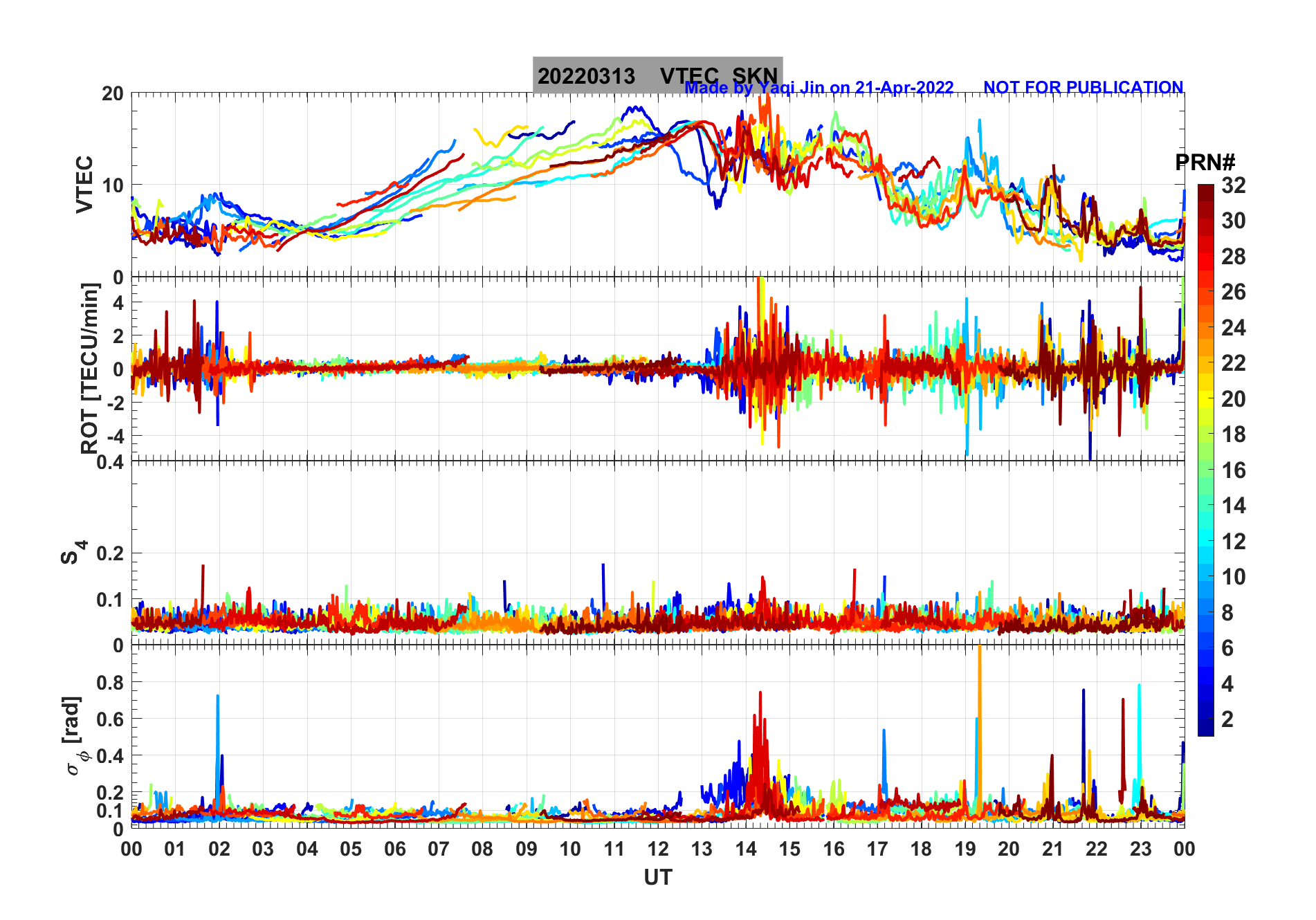Viewport: 1316px width, 920px height.
Task: Click the UT axis hour tick '15'
Action: pos(789,849)
